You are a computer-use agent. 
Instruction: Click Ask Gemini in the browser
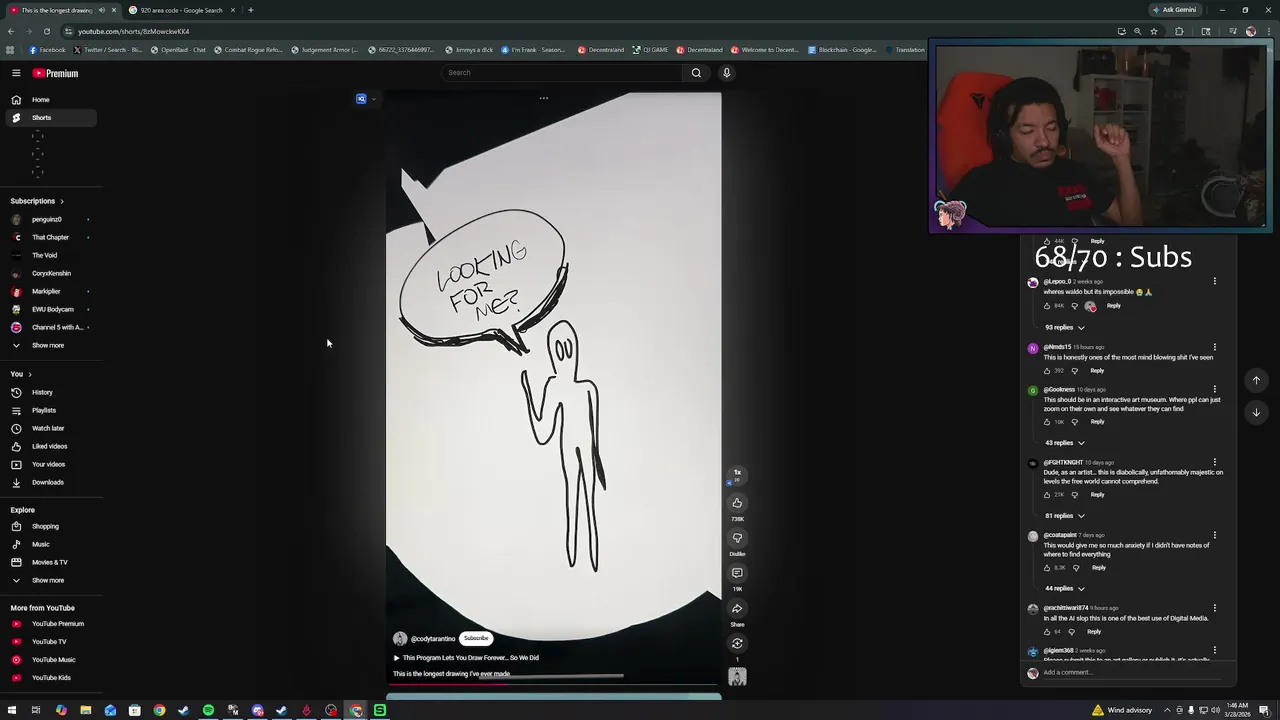[1174, 10]
